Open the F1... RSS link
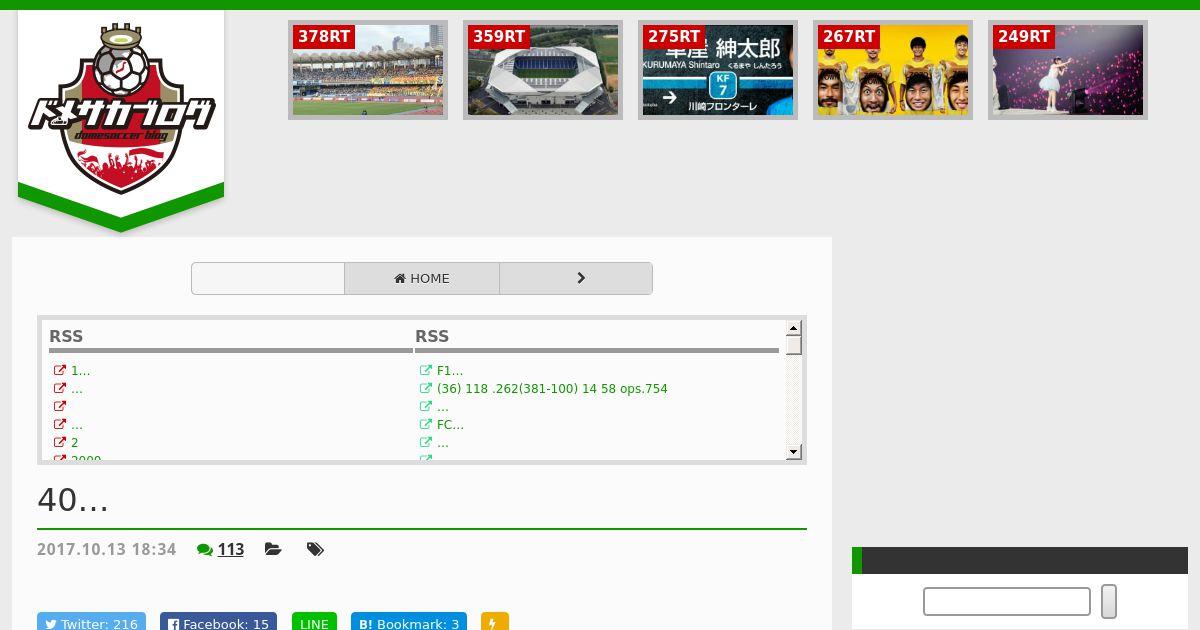 [x=450, y=370]
